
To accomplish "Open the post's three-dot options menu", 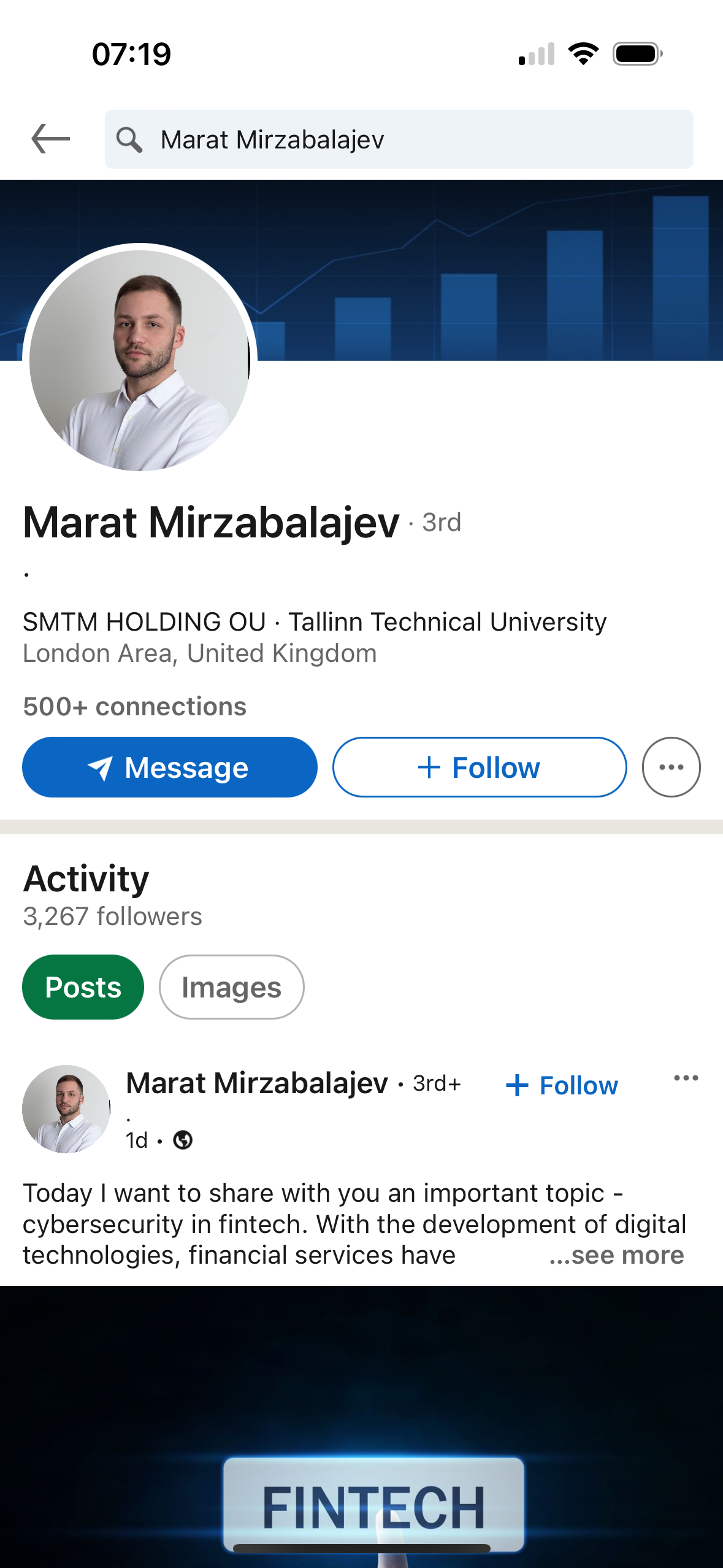I will pyautogui.click(x=686, y=1078).
